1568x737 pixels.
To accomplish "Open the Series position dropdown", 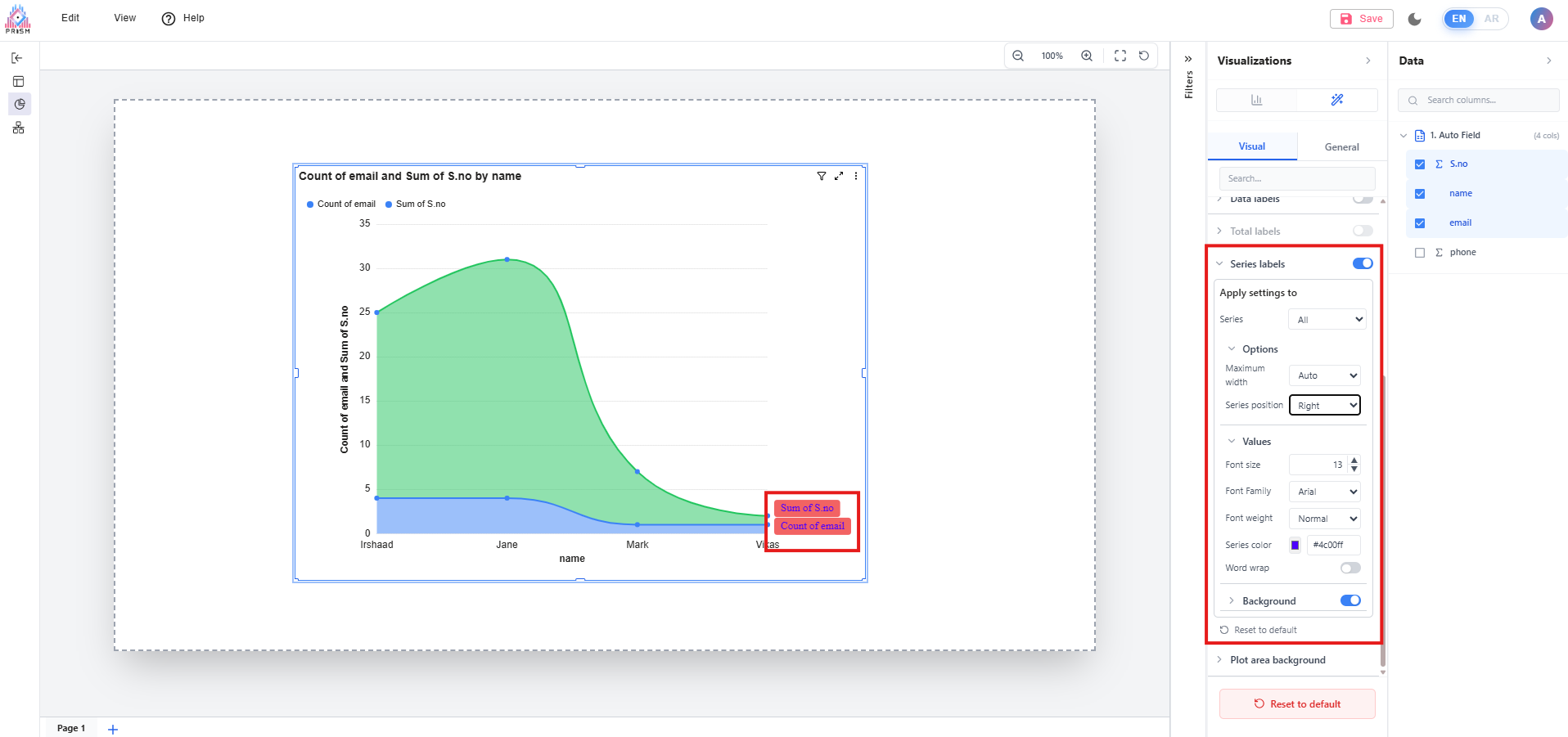I will coord(1325,405).
